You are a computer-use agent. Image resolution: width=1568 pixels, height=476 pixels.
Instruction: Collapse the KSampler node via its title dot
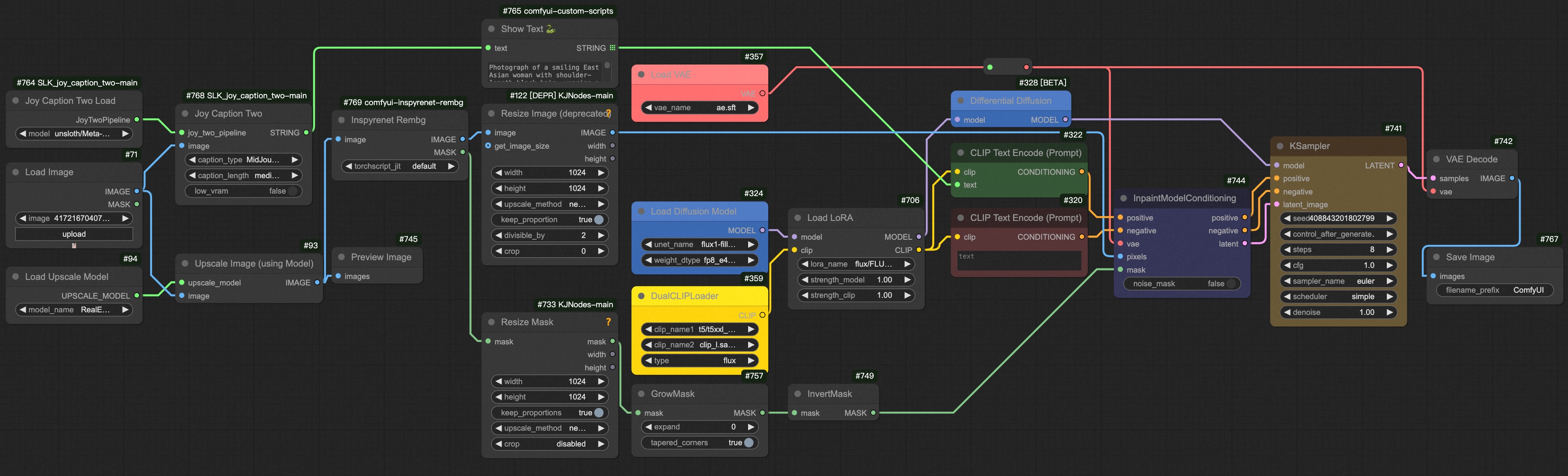coord(1280,146)
